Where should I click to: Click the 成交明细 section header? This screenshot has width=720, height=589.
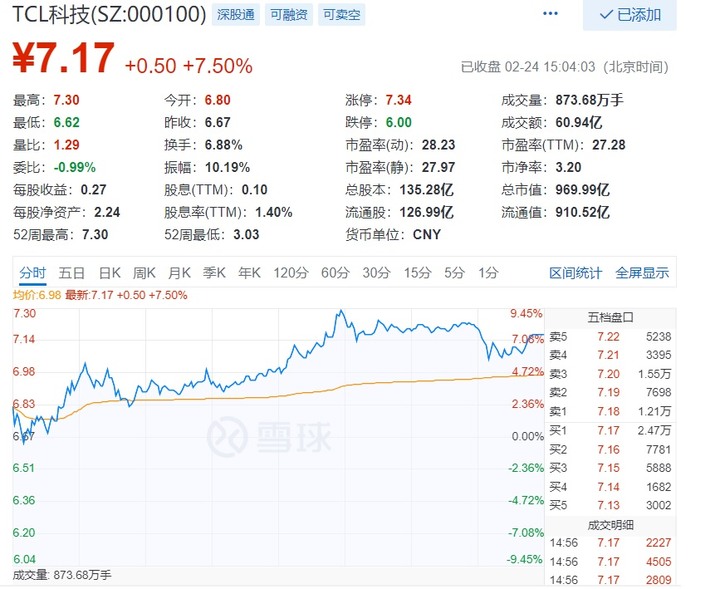click(610, 525)
